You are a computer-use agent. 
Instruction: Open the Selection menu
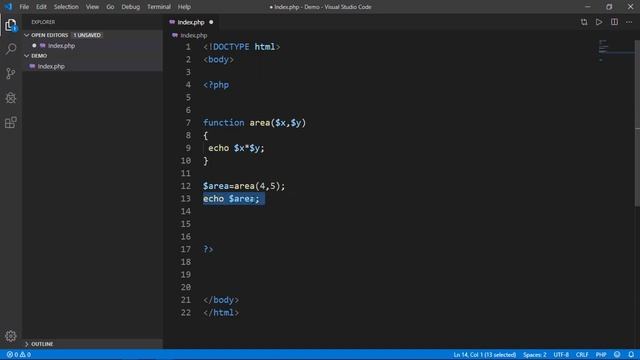[66, 7]
